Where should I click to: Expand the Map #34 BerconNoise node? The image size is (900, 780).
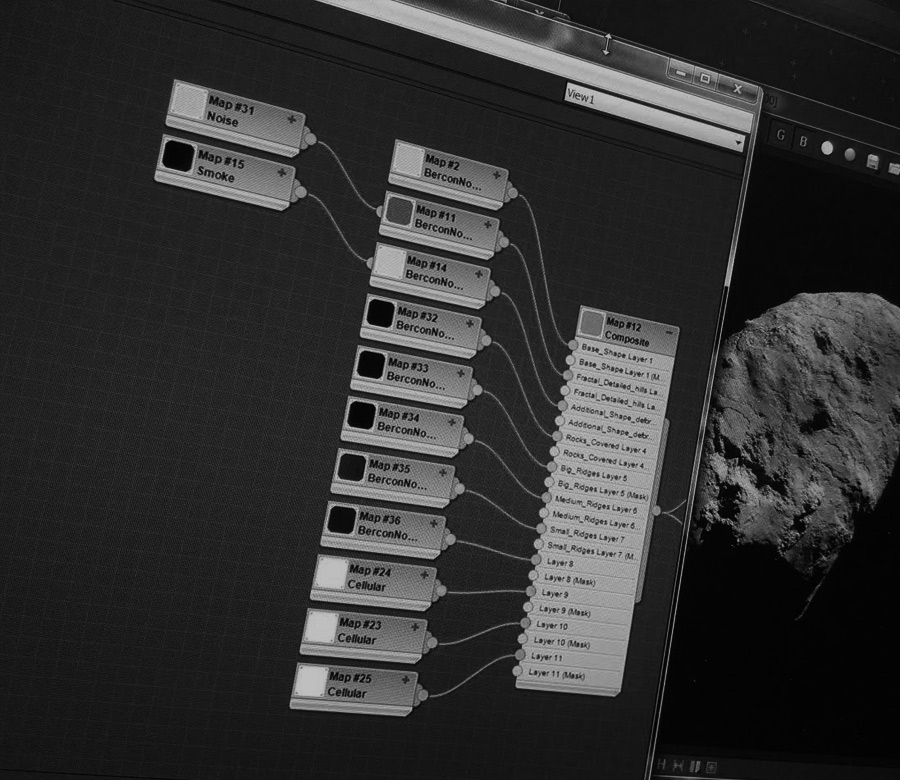(x=452, y=422)
